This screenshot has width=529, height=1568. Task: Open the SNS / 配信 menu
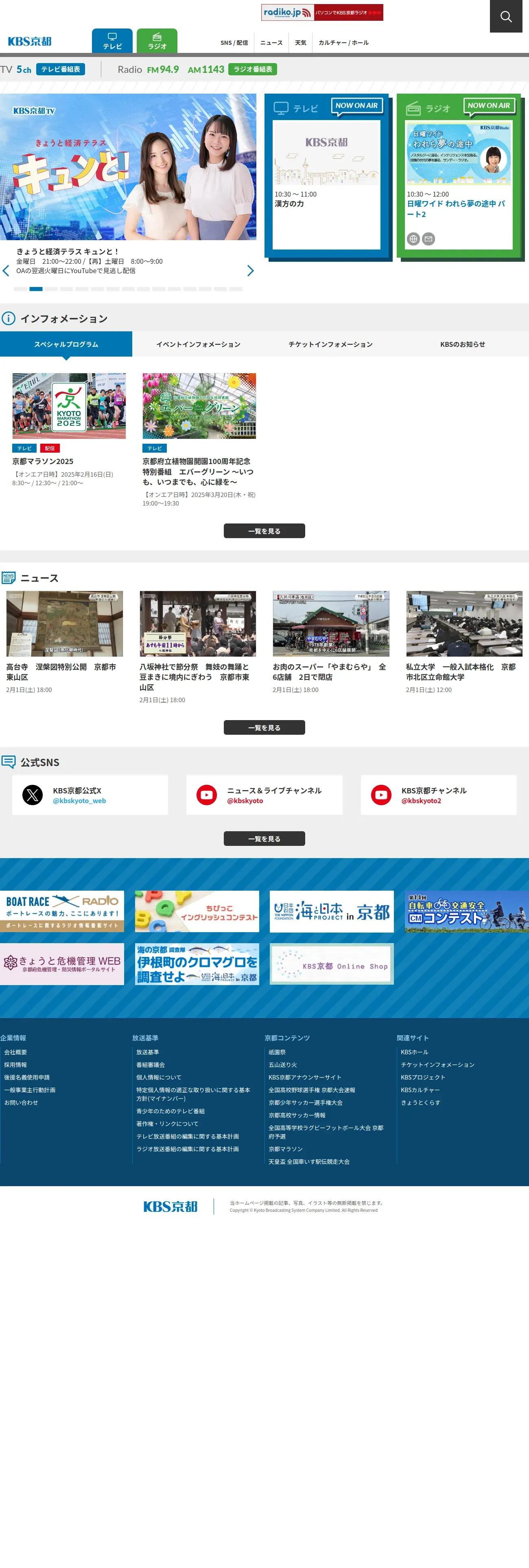[234, 43]
